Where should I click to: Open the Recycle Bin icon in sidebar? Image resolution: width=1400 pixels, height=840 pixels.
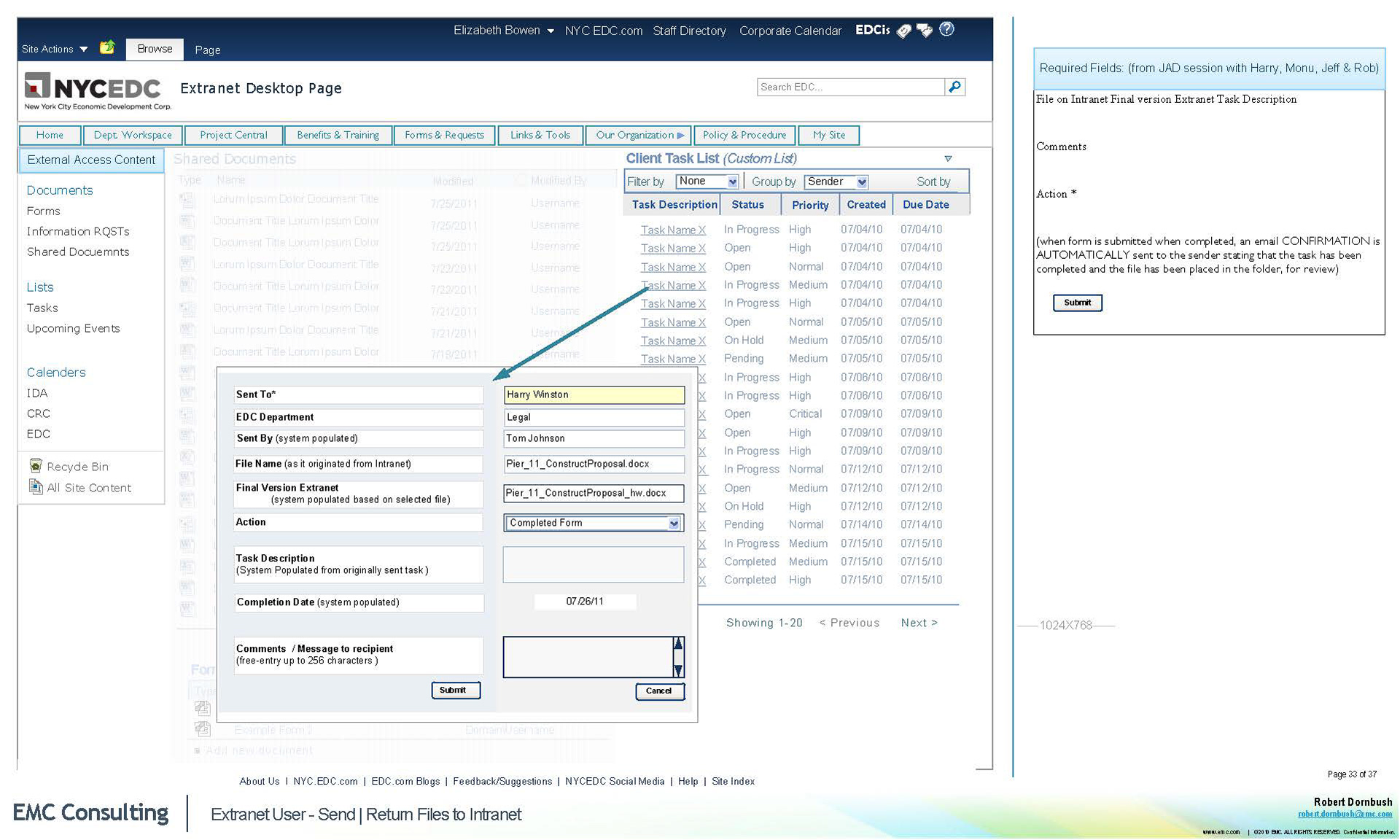pyautogui.click(x=35, y=466)
